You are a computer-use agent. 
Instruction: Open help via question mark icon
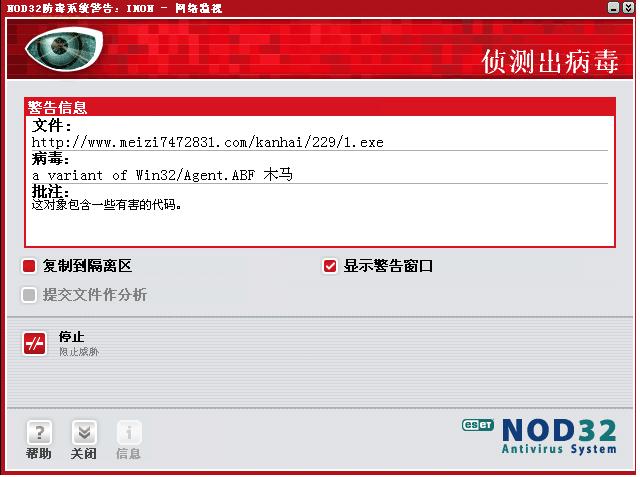39,432
